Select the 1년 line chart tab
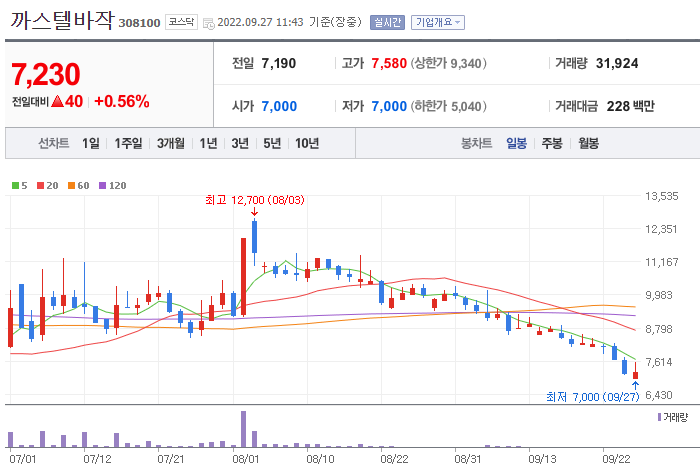 (208, 143)
